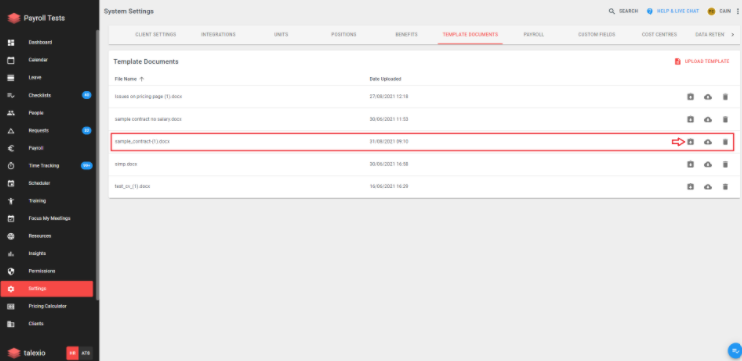Download sample_contract-(1).docx via cloud icon
The image size is (742, 361).
coord(708,142)
